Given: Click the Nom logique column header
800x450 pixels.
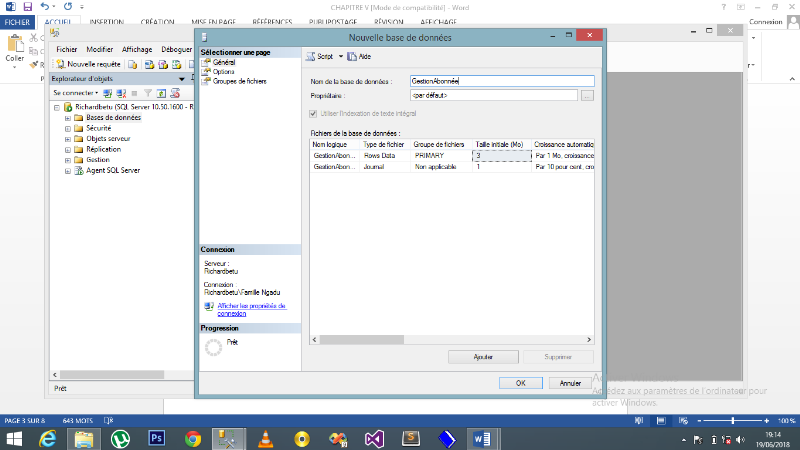Looking at the screenshot, I should point(335,145).
